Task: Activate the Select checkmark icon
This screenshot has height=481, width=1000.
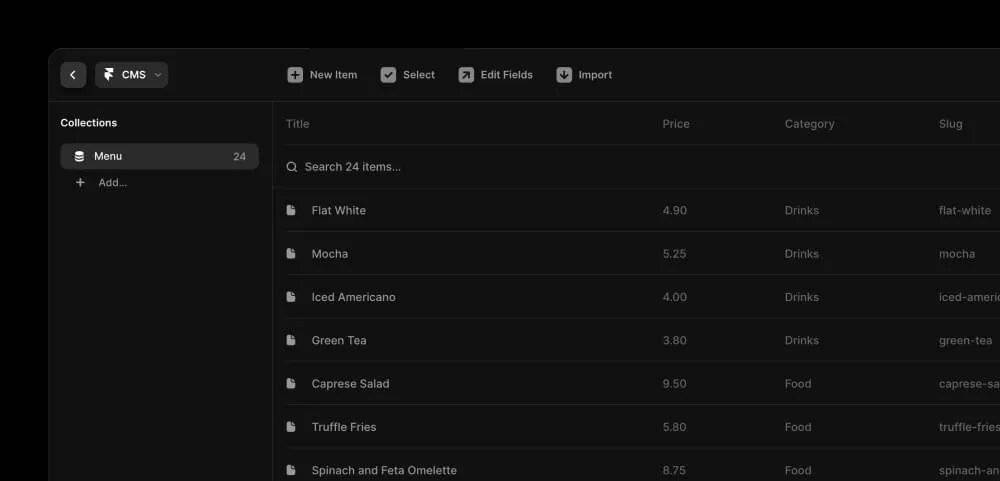Action: (388, 75)
